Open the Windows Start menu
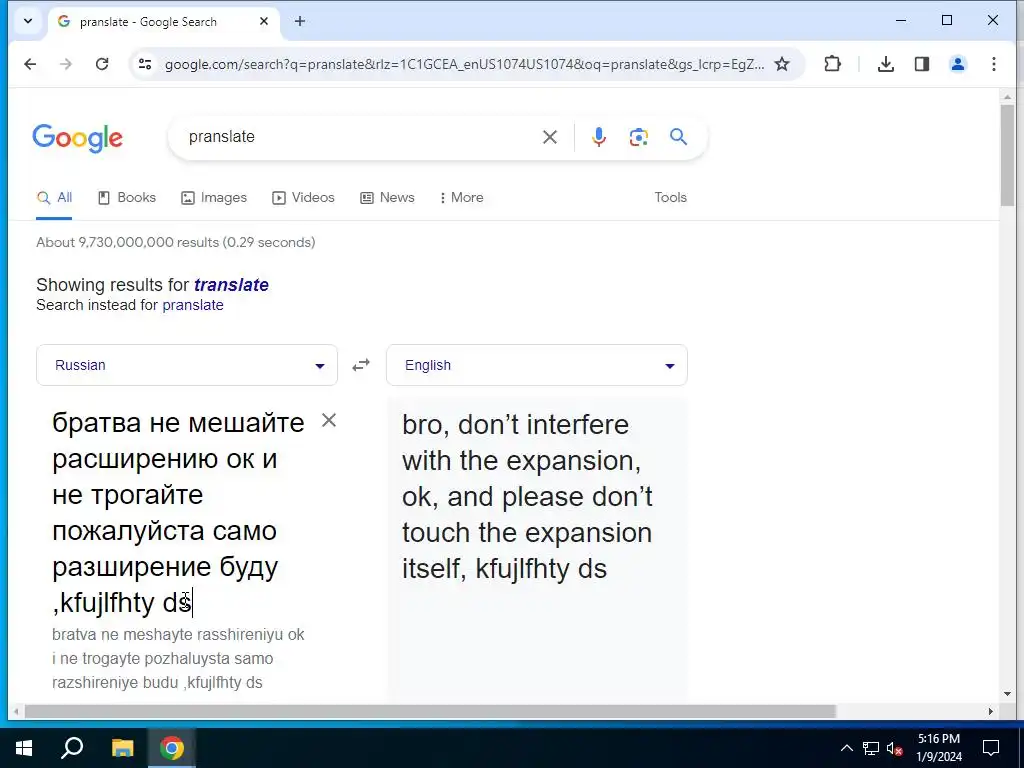 24,748
